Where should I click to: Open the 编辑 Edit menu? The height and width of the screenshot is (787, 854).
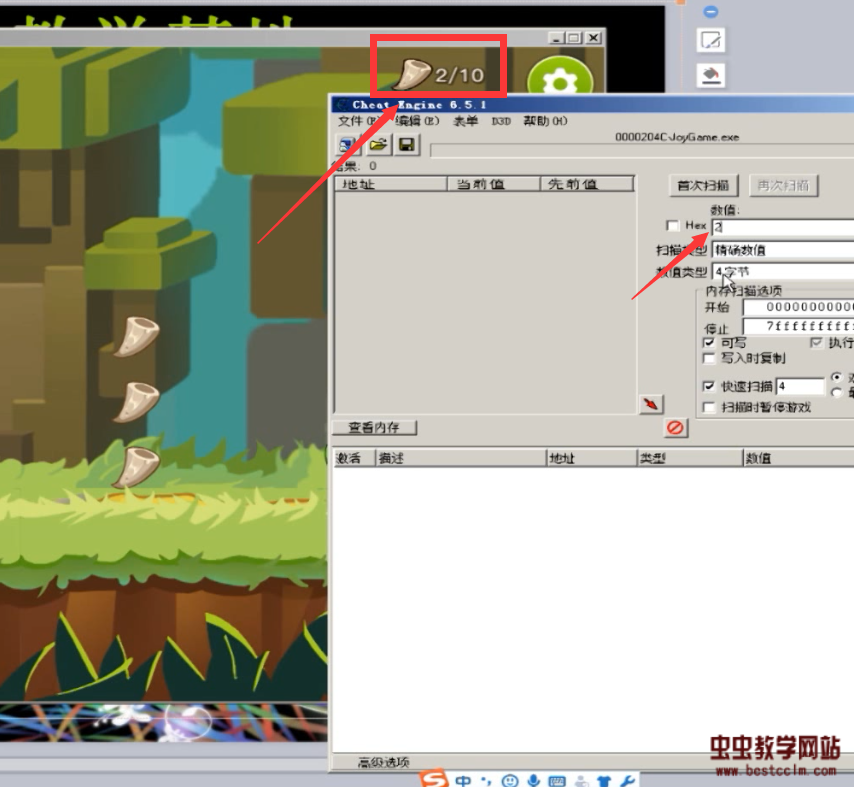(417, 121)
